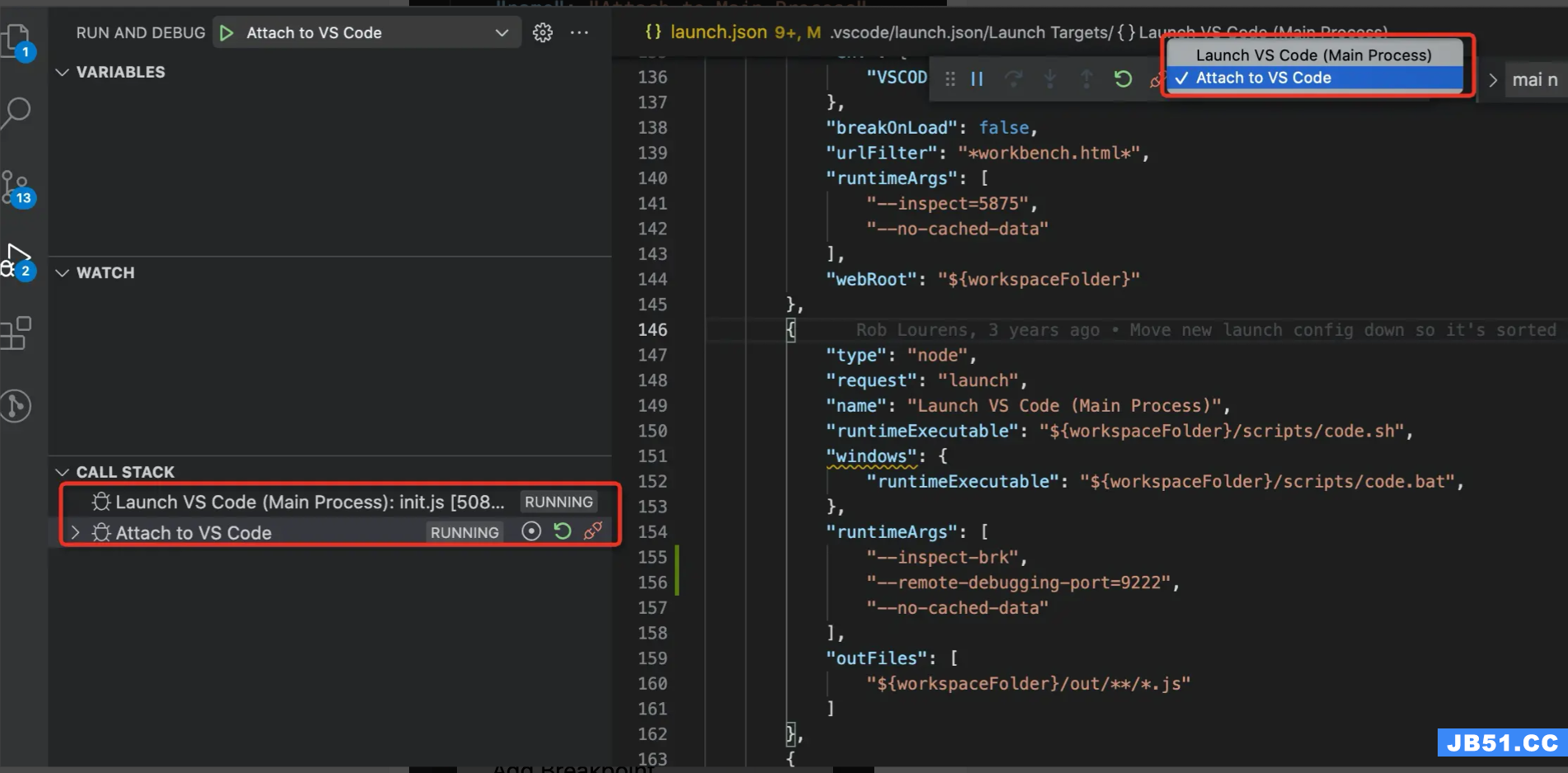Click "Launch VS Code (Main Process)" name value
Image resolution: width=1568 pixels, height=773 pixels.
1063,406
